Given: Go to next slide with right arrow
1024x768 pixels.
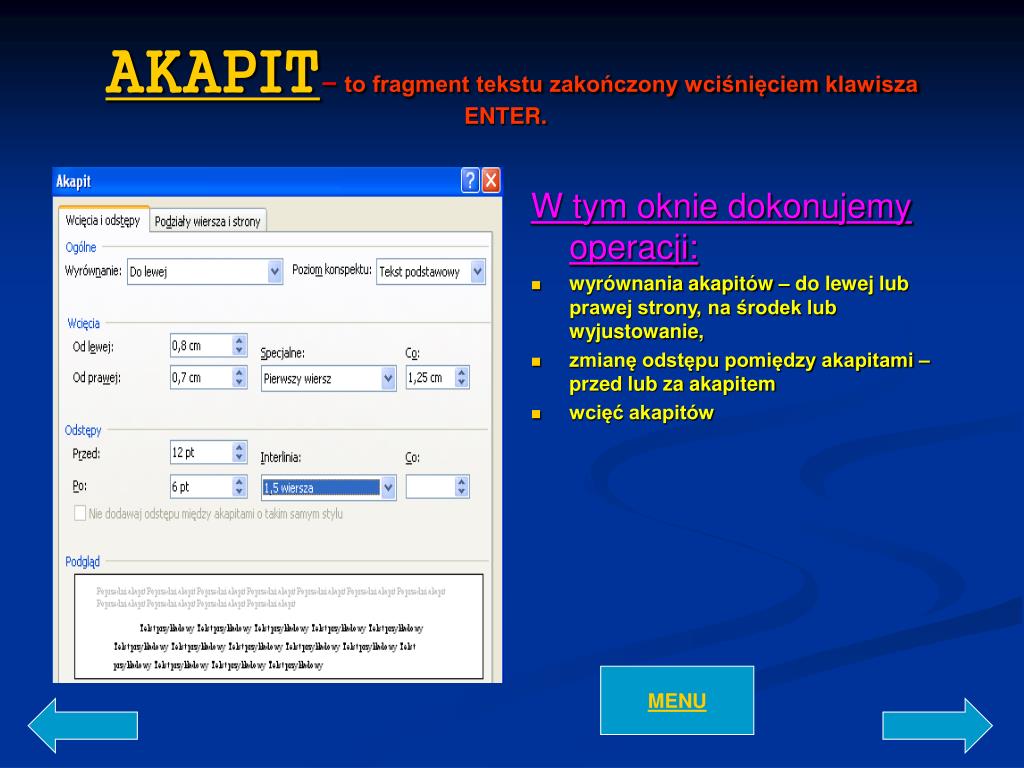Looking at the screenshot, I should (938, 726).
